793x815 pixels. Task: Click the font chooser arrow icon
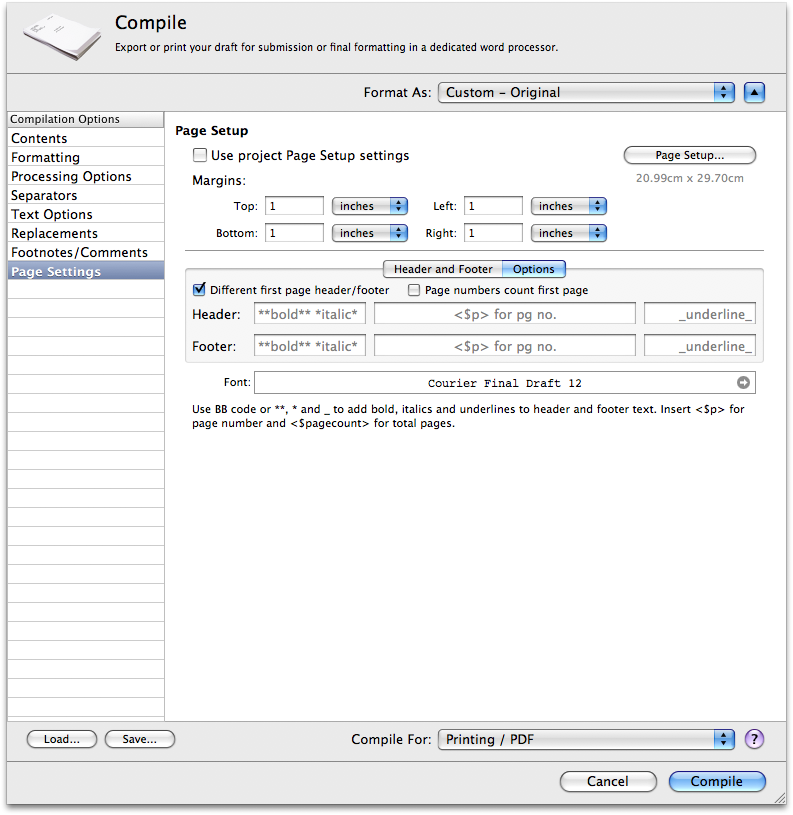coord(743,383)
